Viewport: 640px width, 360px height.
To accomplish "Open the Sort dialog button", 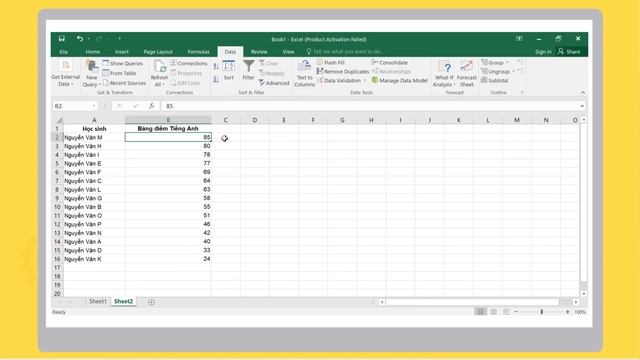I will pyautogui.click(x=229, y=70).
